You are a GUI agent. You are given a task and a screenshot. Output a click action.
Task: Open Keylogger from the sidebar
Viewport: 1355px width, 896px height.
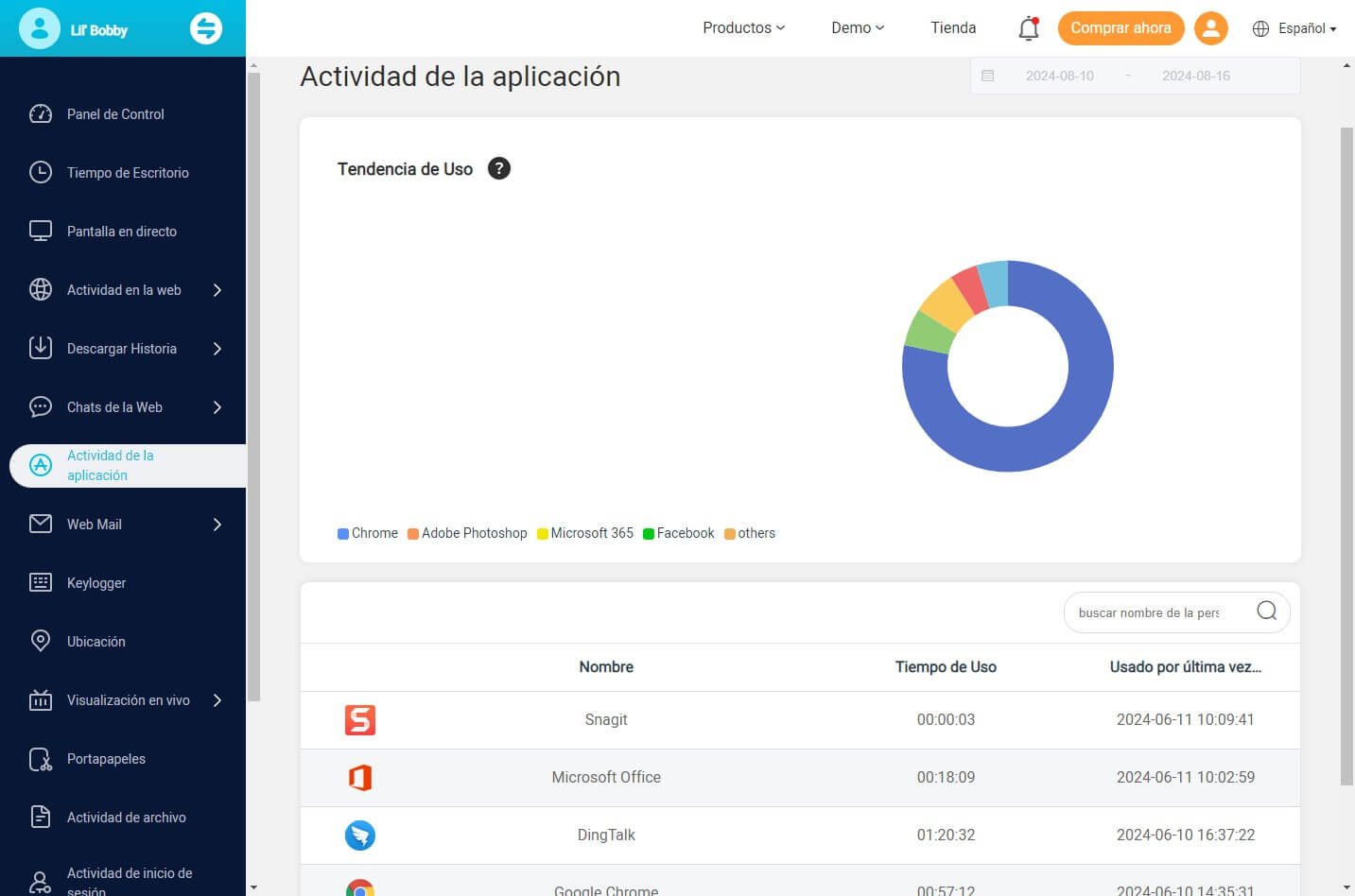[x=96, y=583]
